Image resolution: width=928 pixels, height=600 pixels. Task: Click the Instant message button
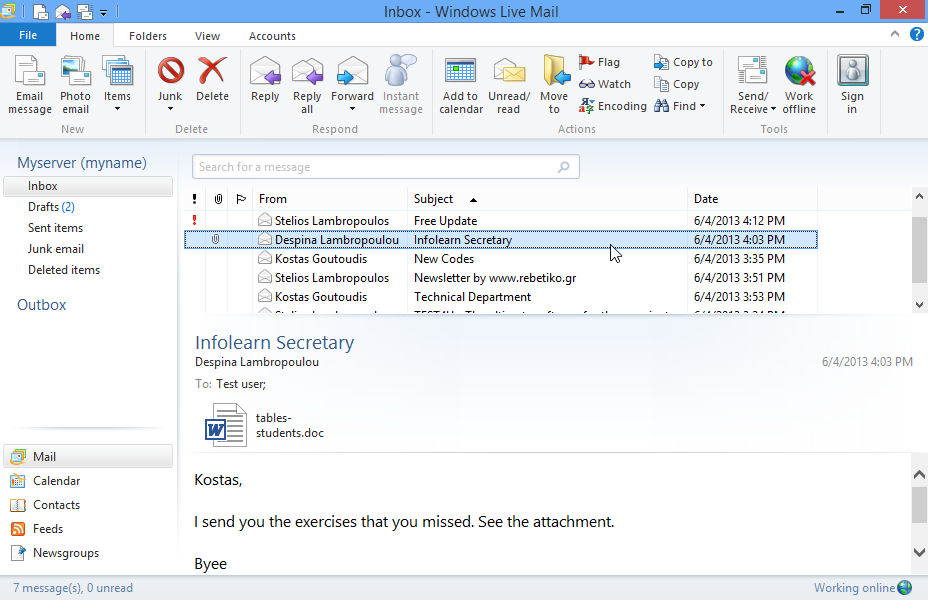click(401, 85)
